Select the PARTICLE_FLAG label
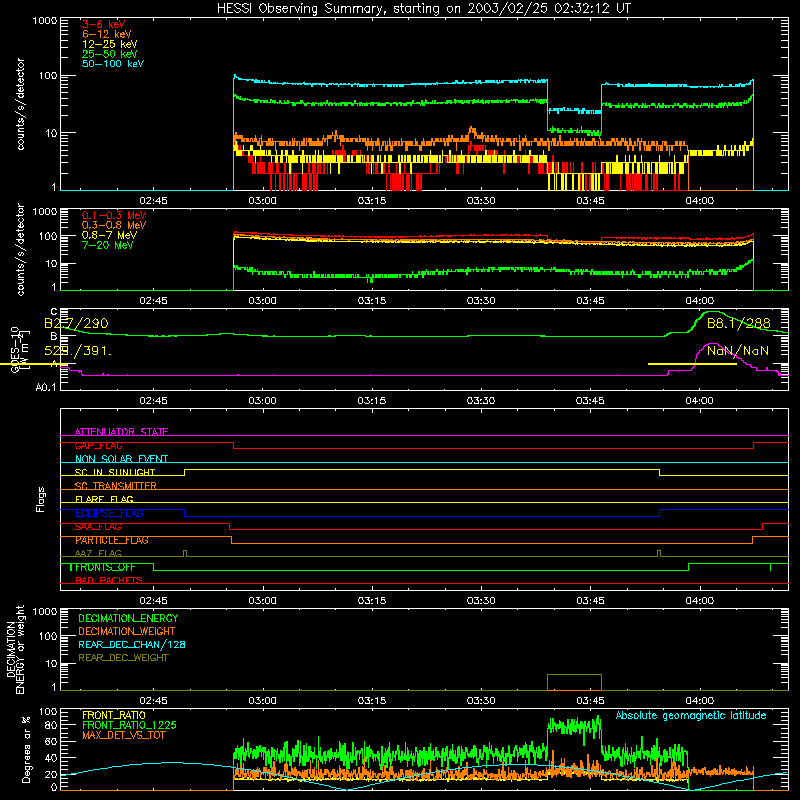This screenshot has width=800, height=800. tap(112, 540)
